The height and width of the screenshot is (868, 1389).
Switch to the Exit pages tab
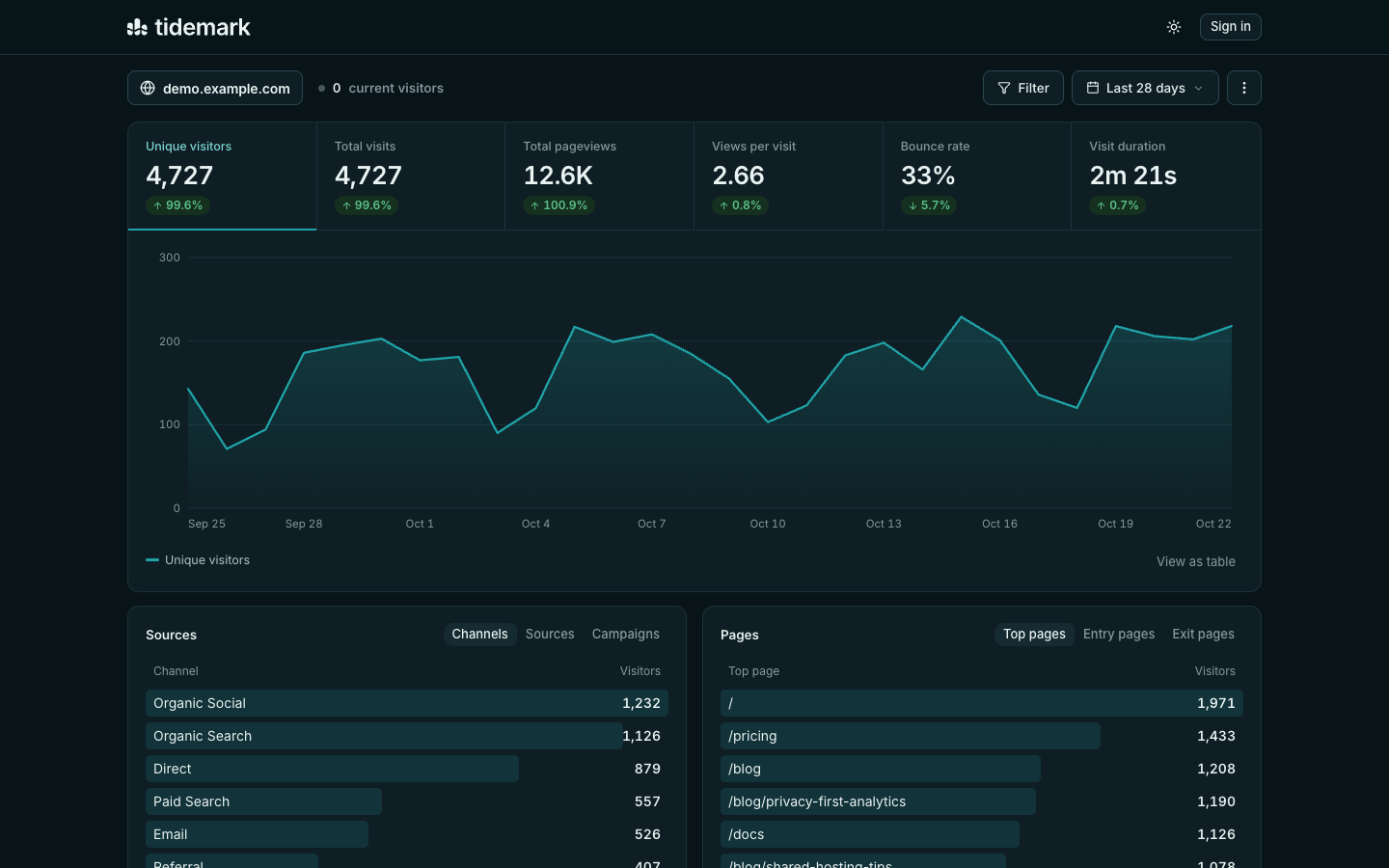(x=1203, y=634)
